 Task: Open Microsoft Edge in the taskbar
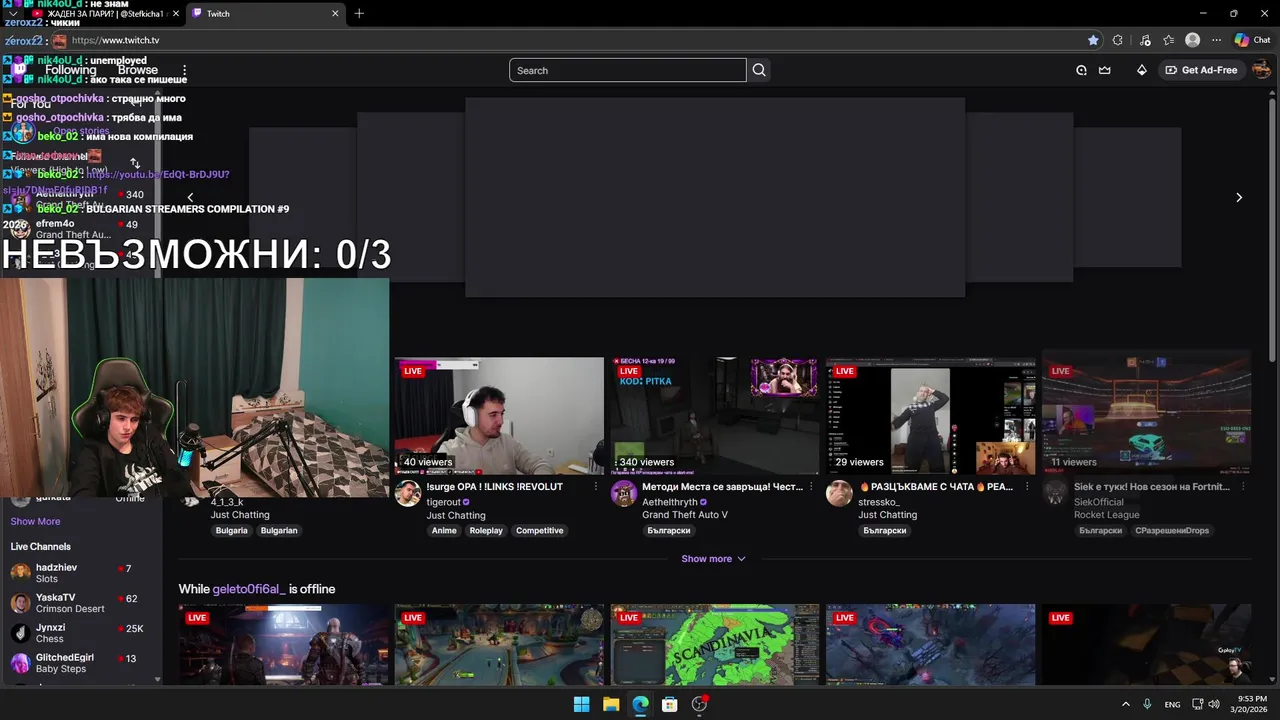coord(640,704)
